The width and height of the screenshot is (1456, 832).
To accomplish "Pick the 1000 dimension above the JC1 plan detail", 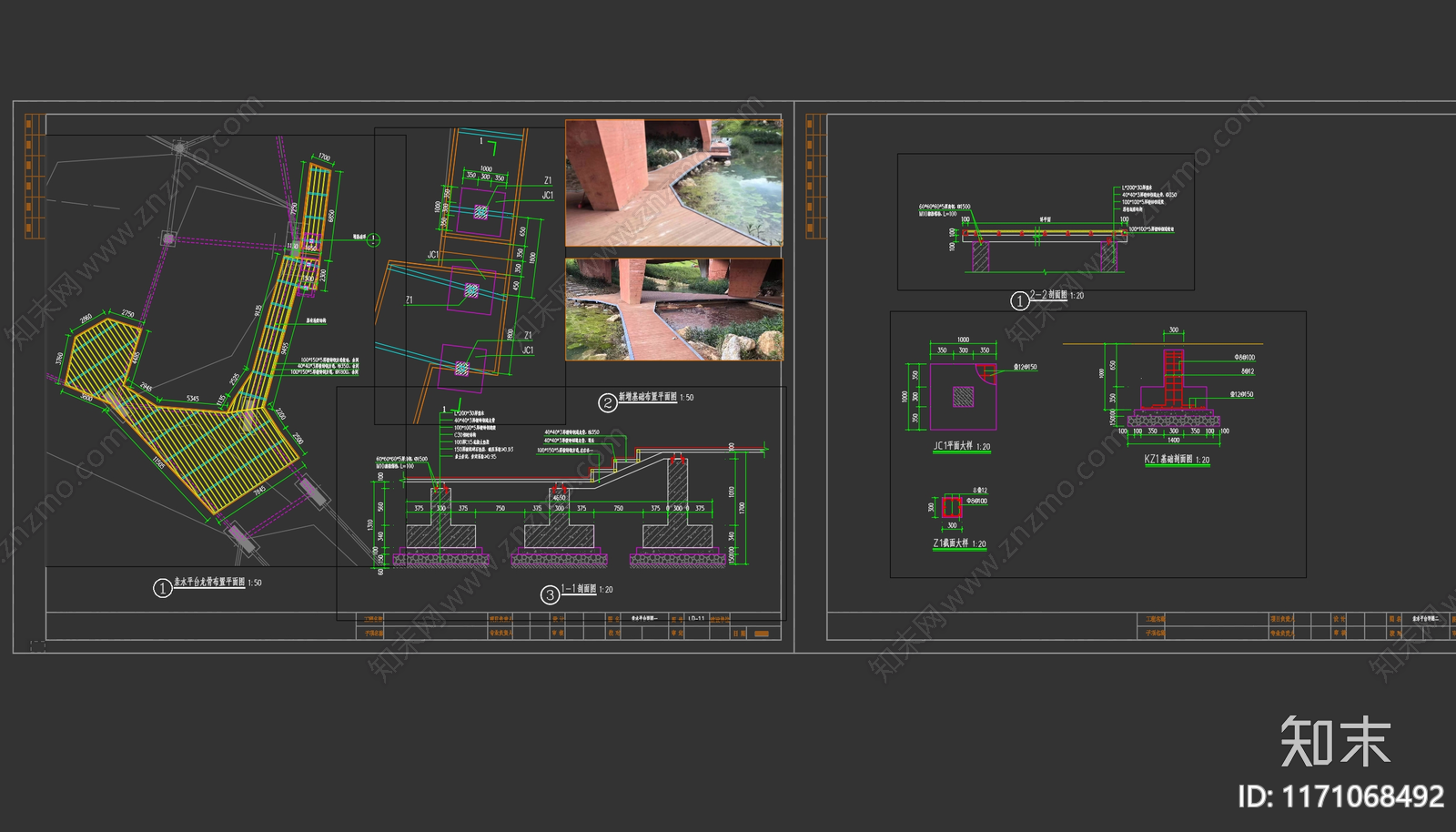I will click(963, 340).
